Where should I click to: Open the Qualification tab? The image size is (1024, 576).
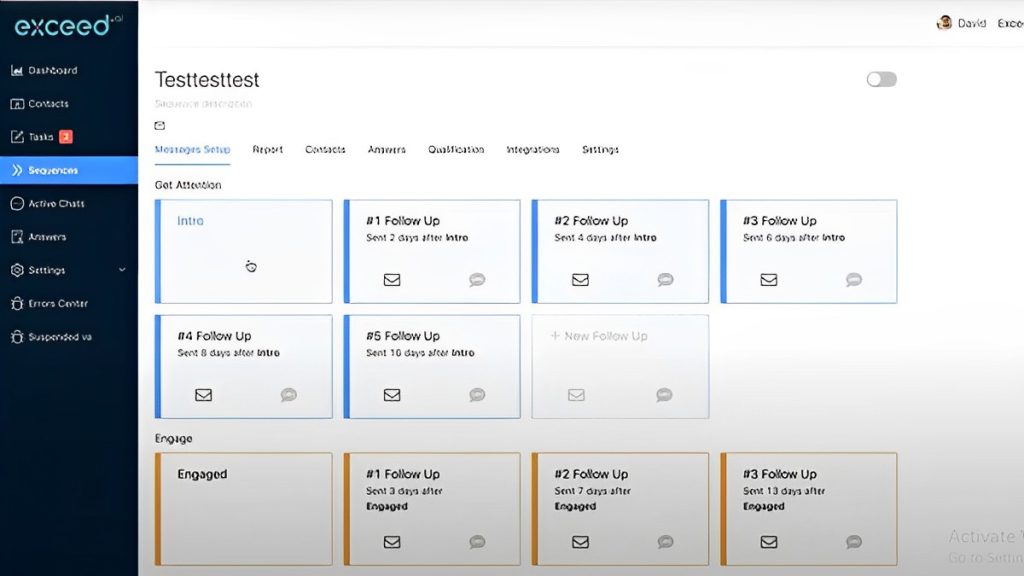coord(456,149)
